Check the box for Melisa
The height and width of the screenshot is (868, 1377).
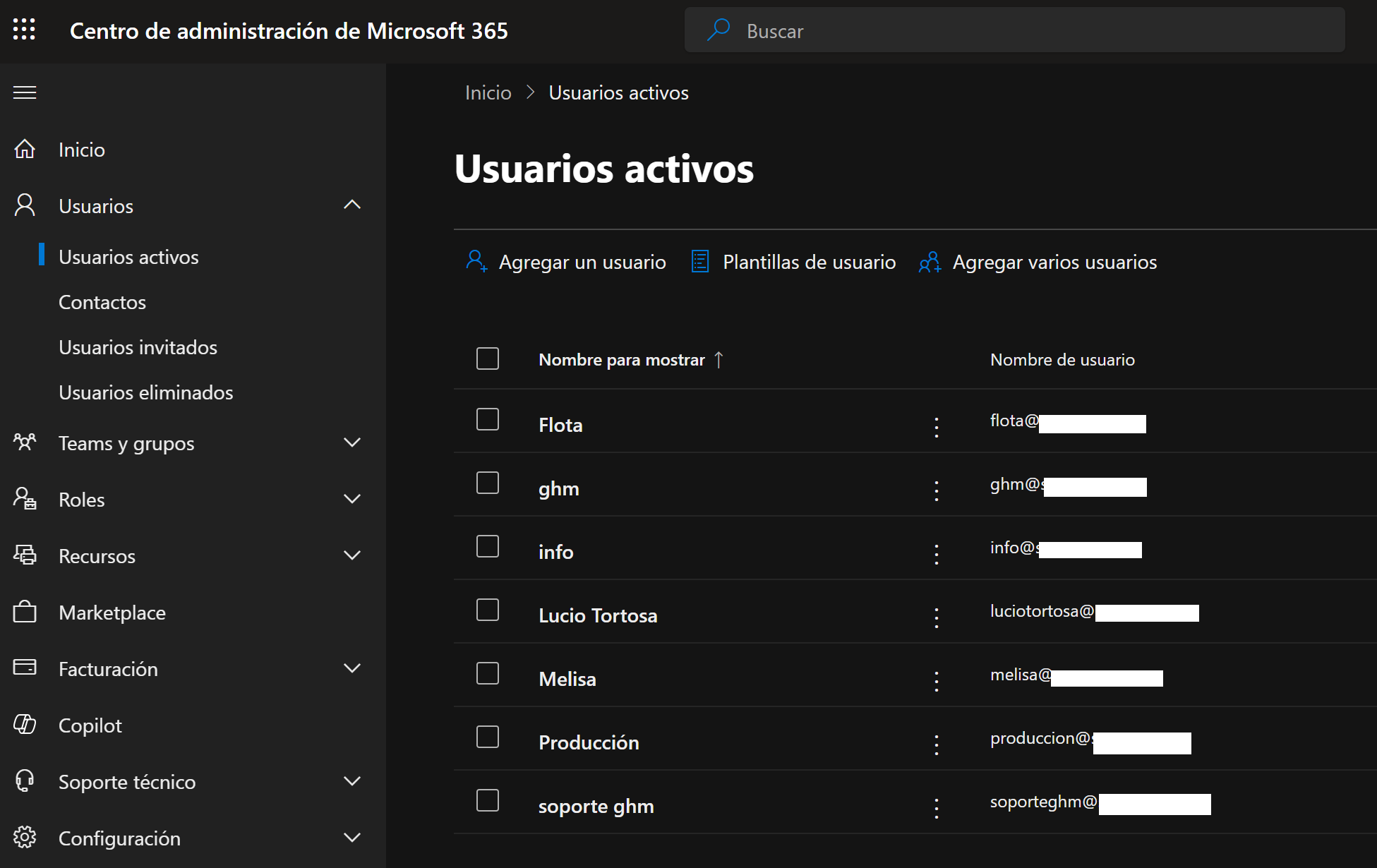pyautogui.click(x=488, y=673)
